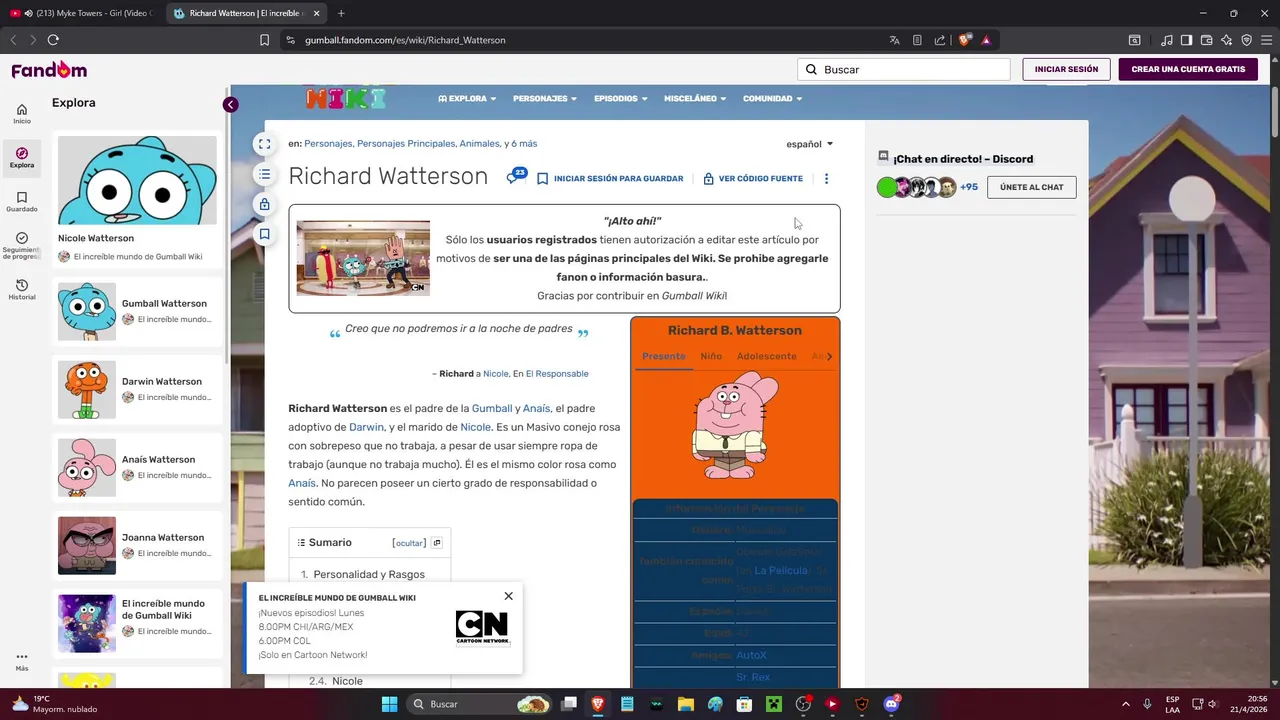This screenshot has height=720, width=1280.
Task: Click the media music note icon
Action: tap(1167, 40)
